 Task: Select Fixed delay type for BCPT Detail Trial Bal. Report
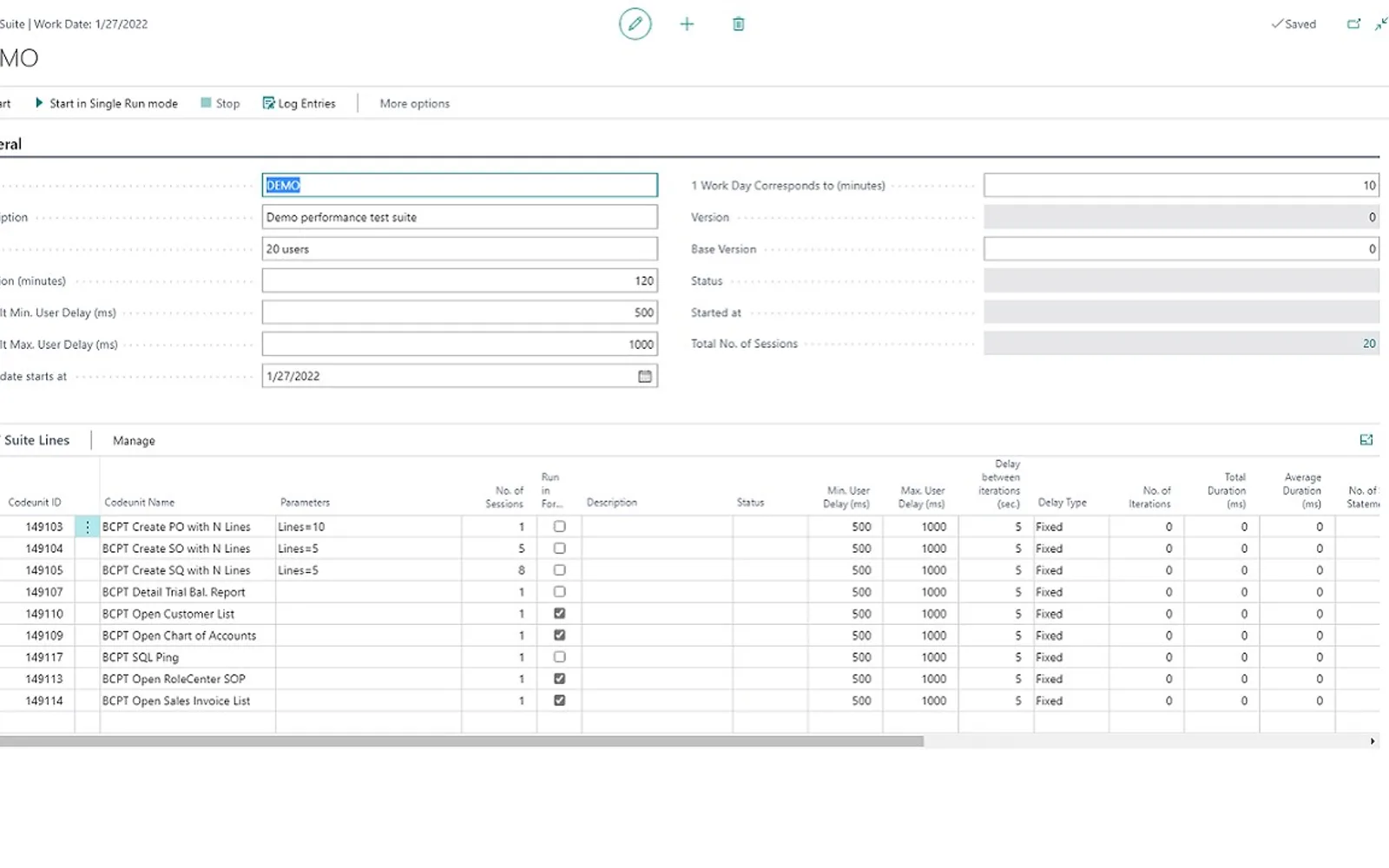[1071, 592]
